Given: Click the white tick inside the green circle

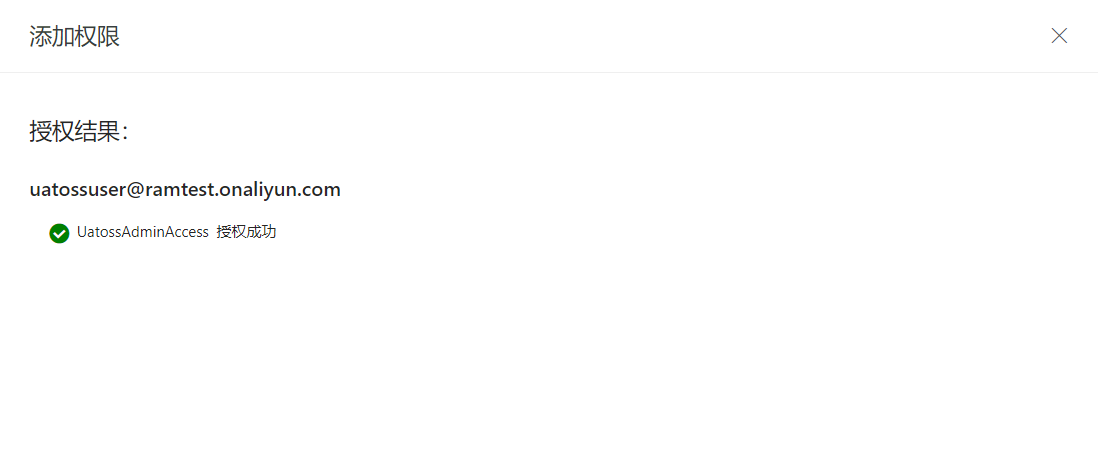Looking at the screenshot, I should click(x=59, y=234).
